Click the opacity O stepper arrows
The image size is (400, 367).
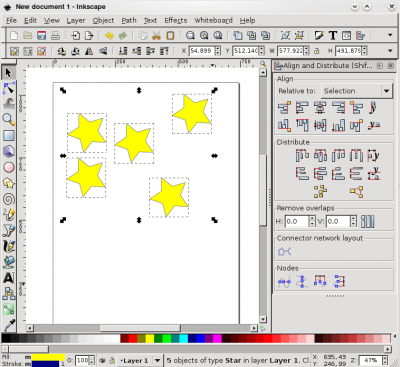pyautogui.click(x=92, y=360)
